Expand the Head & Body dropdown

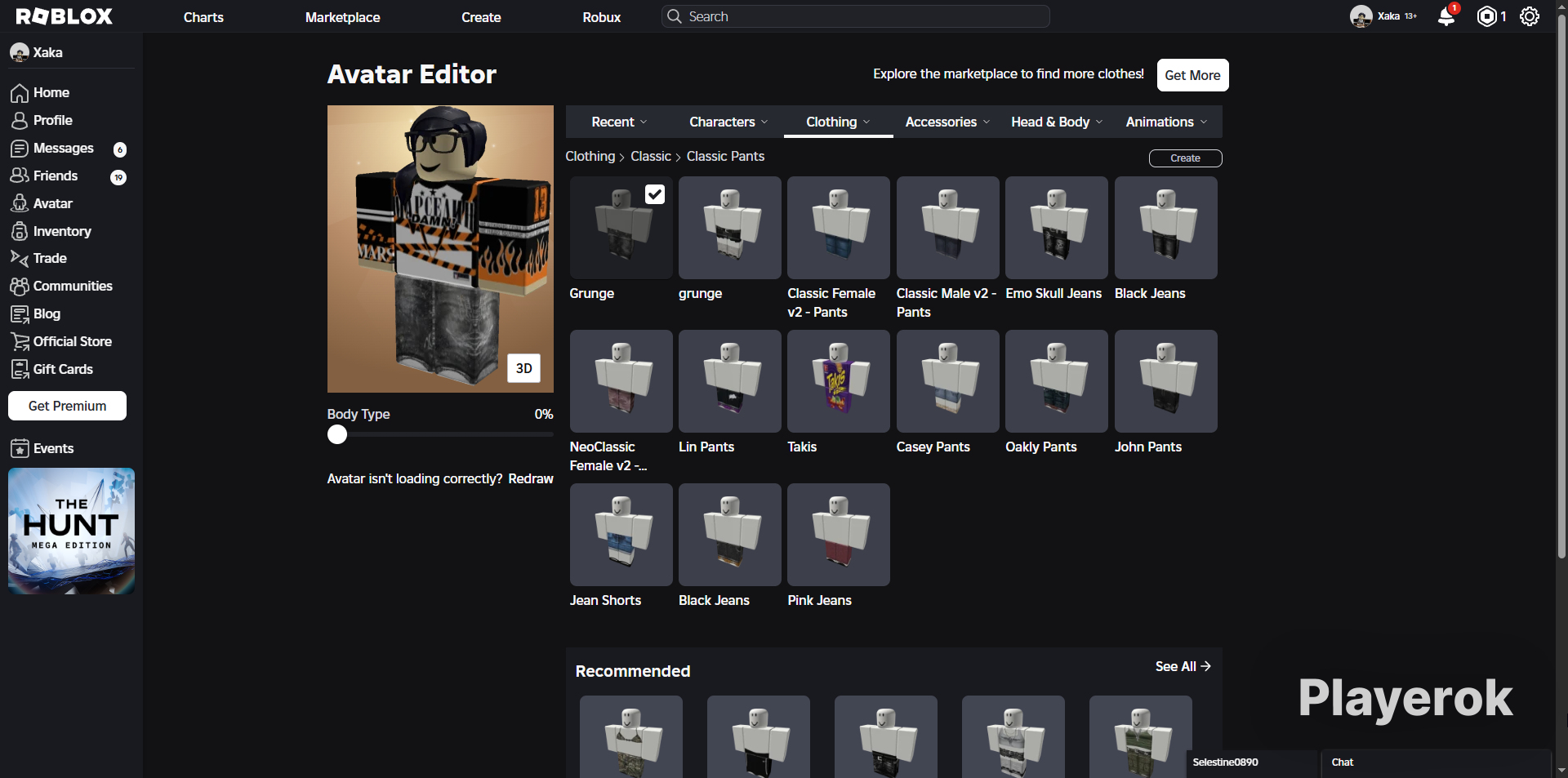(x=1057, y=122)
